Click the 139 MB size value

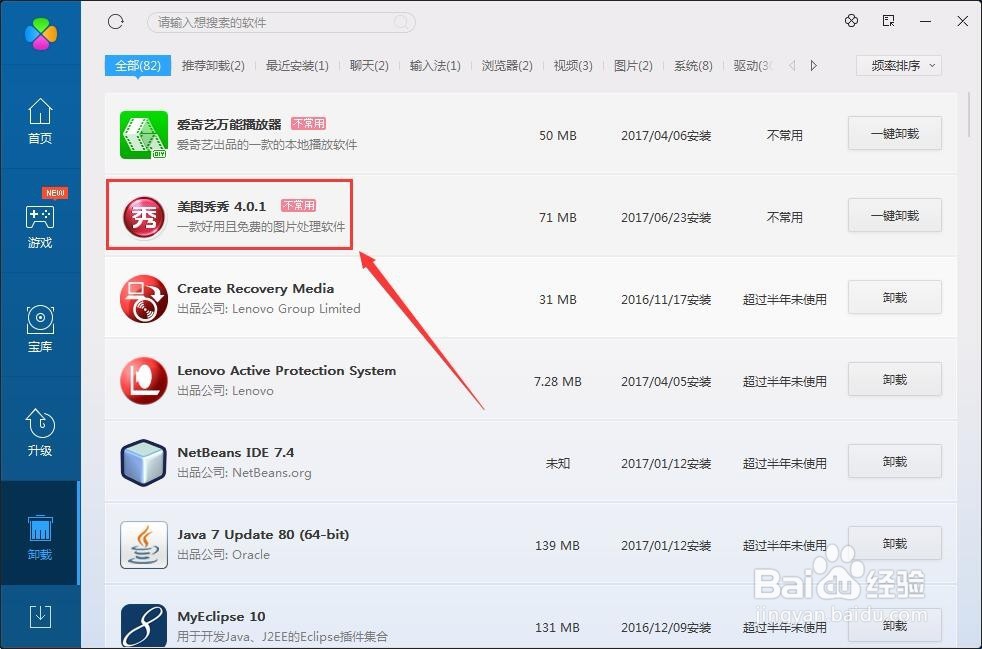pos(557,546)
